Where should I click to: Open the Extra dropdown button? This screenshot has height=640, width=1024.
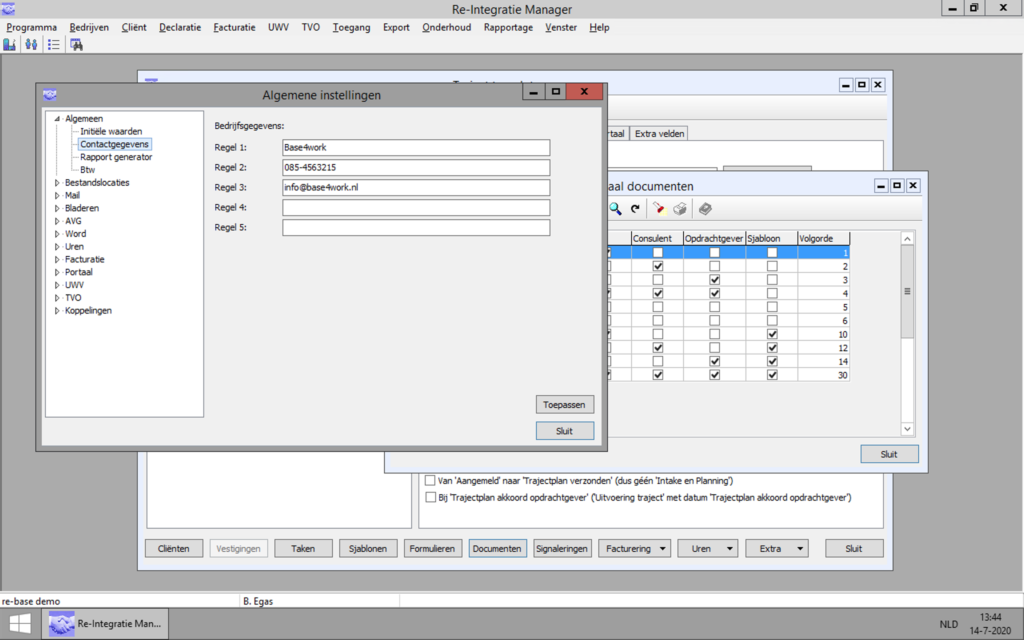(776, 549)
